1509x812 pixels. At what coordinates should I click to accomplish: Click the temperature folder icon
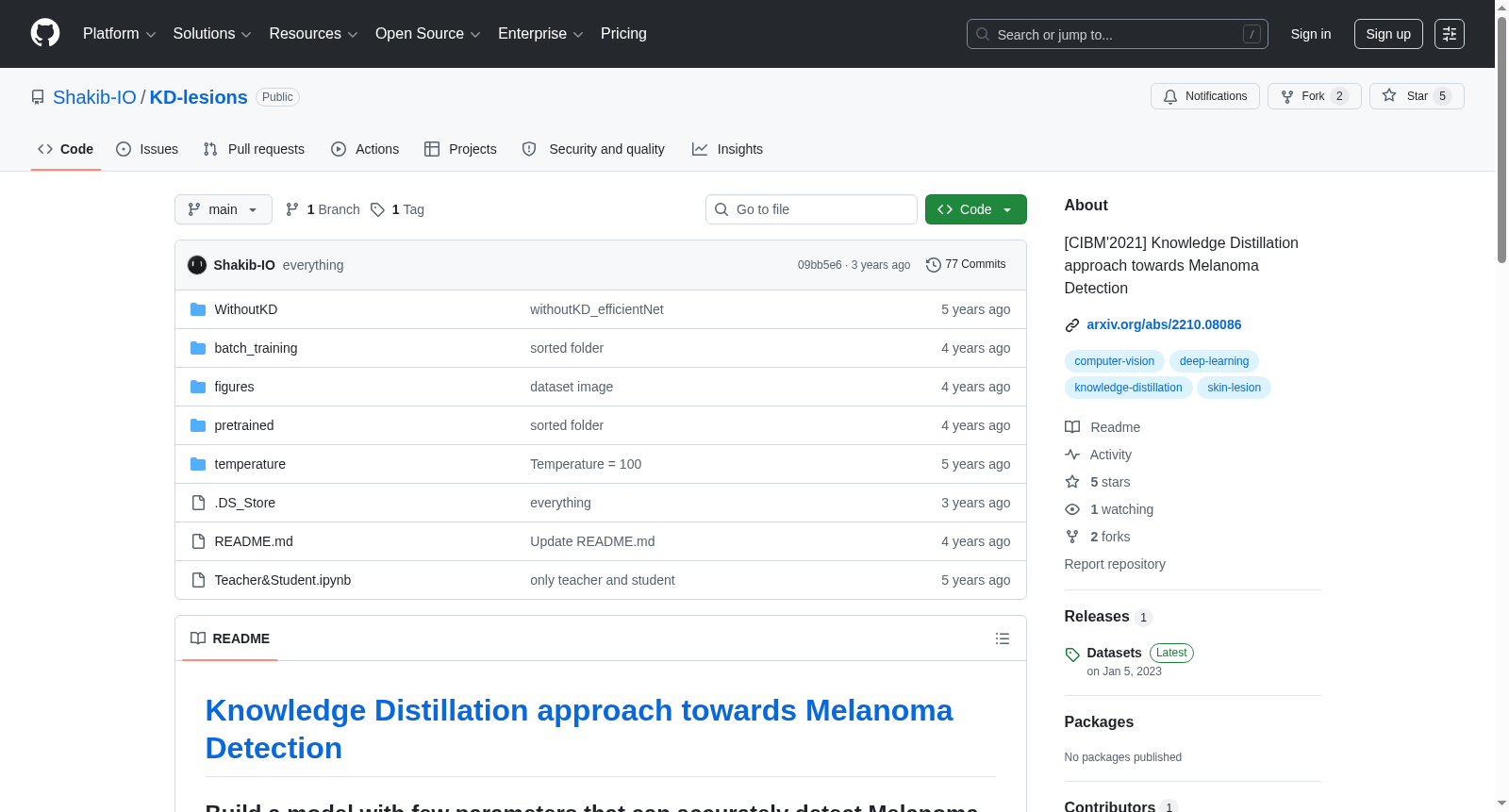[198, 464]
